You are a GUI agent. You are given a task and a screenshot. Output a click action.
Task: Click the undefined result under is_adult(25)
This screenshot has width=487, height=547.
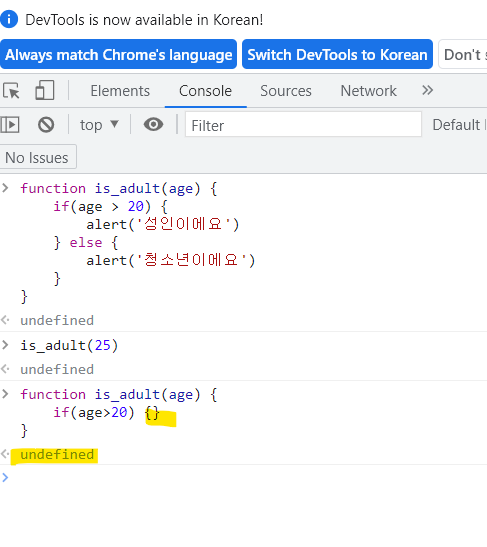57,369
